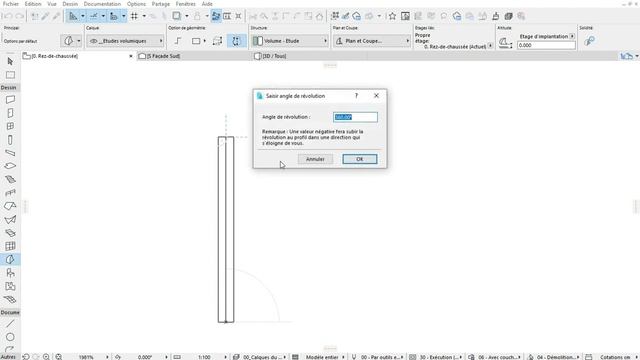Select the Beam tool

pos(10,153)
